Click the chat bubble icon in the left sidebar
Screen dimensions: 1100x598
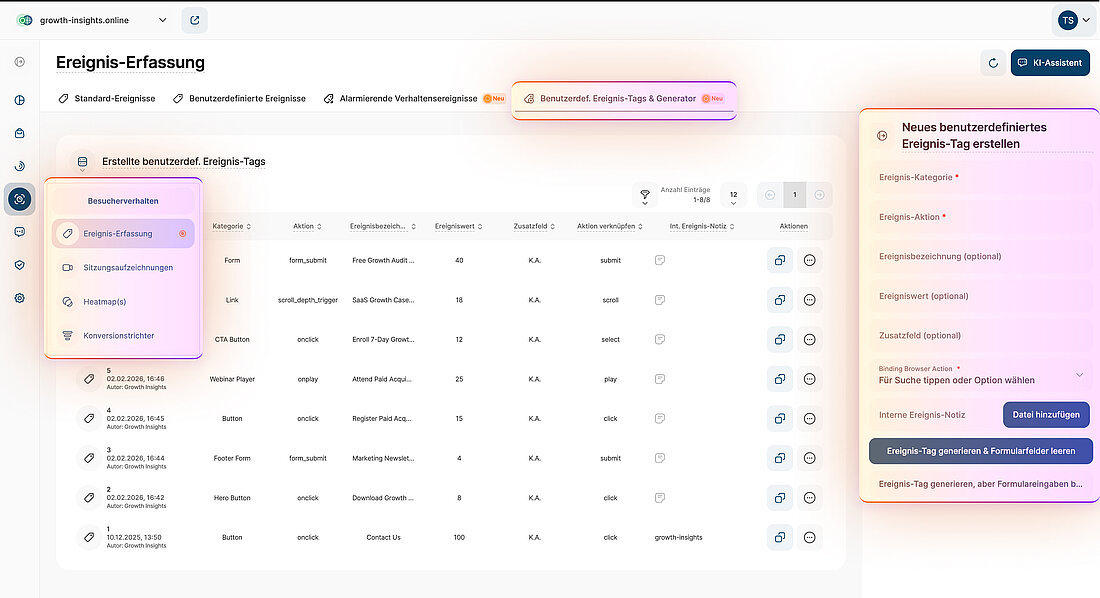pyautogui.click(x=19, y=232)
